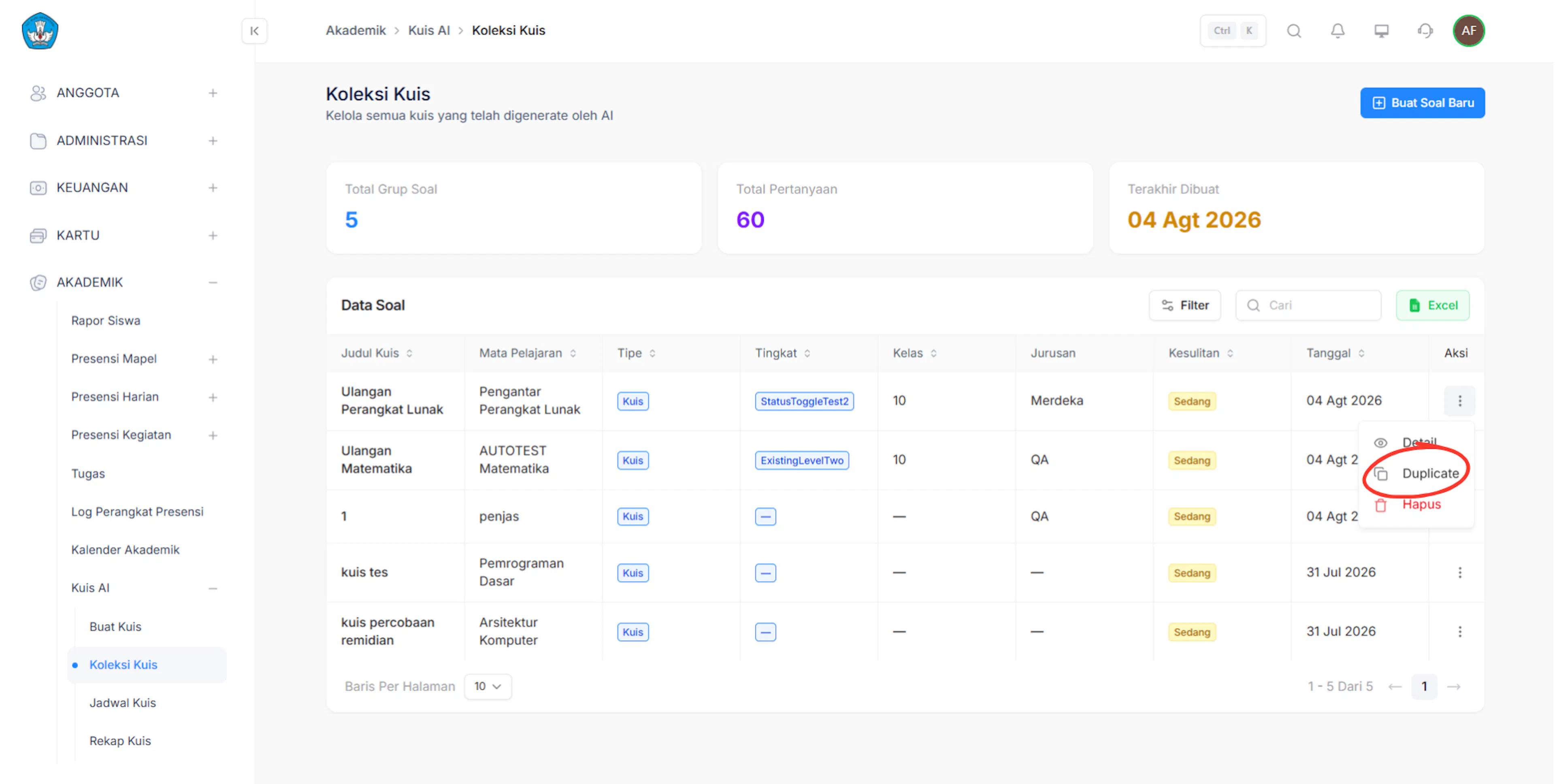The width and height of the screenshot is (1555, 784).
Task: Open the Baris Per Halaman dropdown
Action: [x=488, y=686]
